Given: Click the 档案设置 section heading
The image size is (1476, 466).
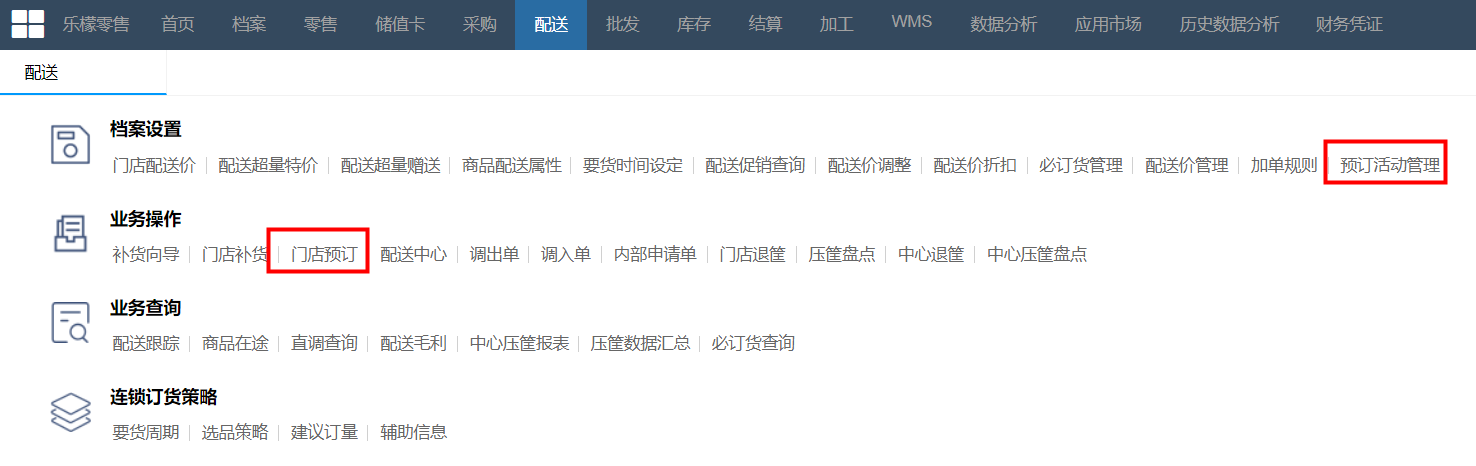Looking at the screenshot, I should tap(146, 129).
